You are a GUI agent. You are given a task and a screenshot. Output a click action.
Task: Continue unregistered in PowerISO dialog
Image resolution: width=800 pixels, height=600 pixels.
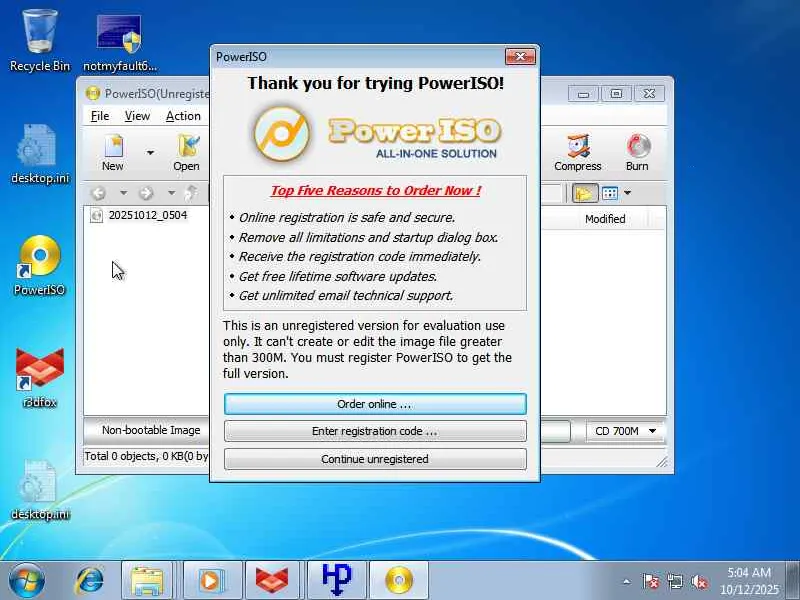(375, 459)
